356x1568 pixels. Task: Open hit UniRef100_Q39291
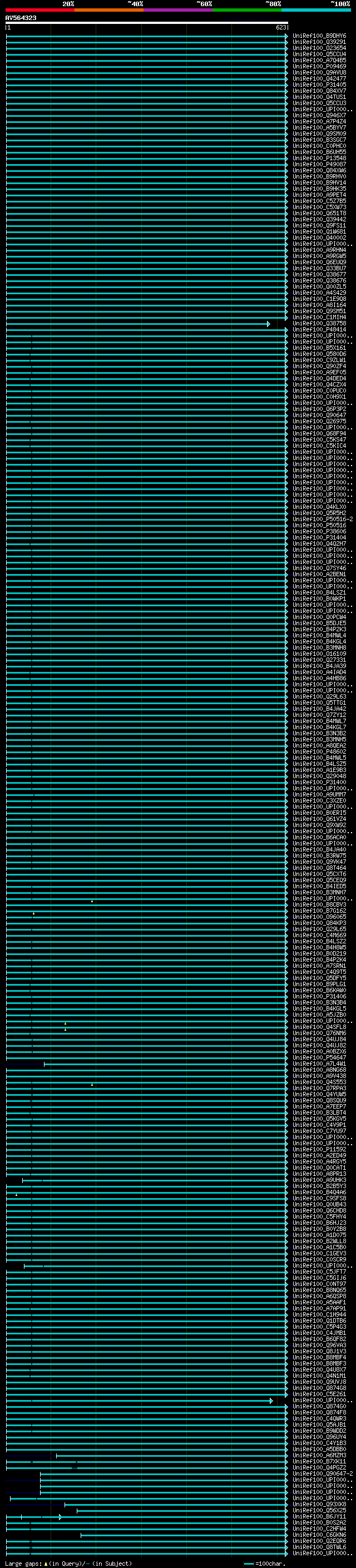click(x=319, y=42)
